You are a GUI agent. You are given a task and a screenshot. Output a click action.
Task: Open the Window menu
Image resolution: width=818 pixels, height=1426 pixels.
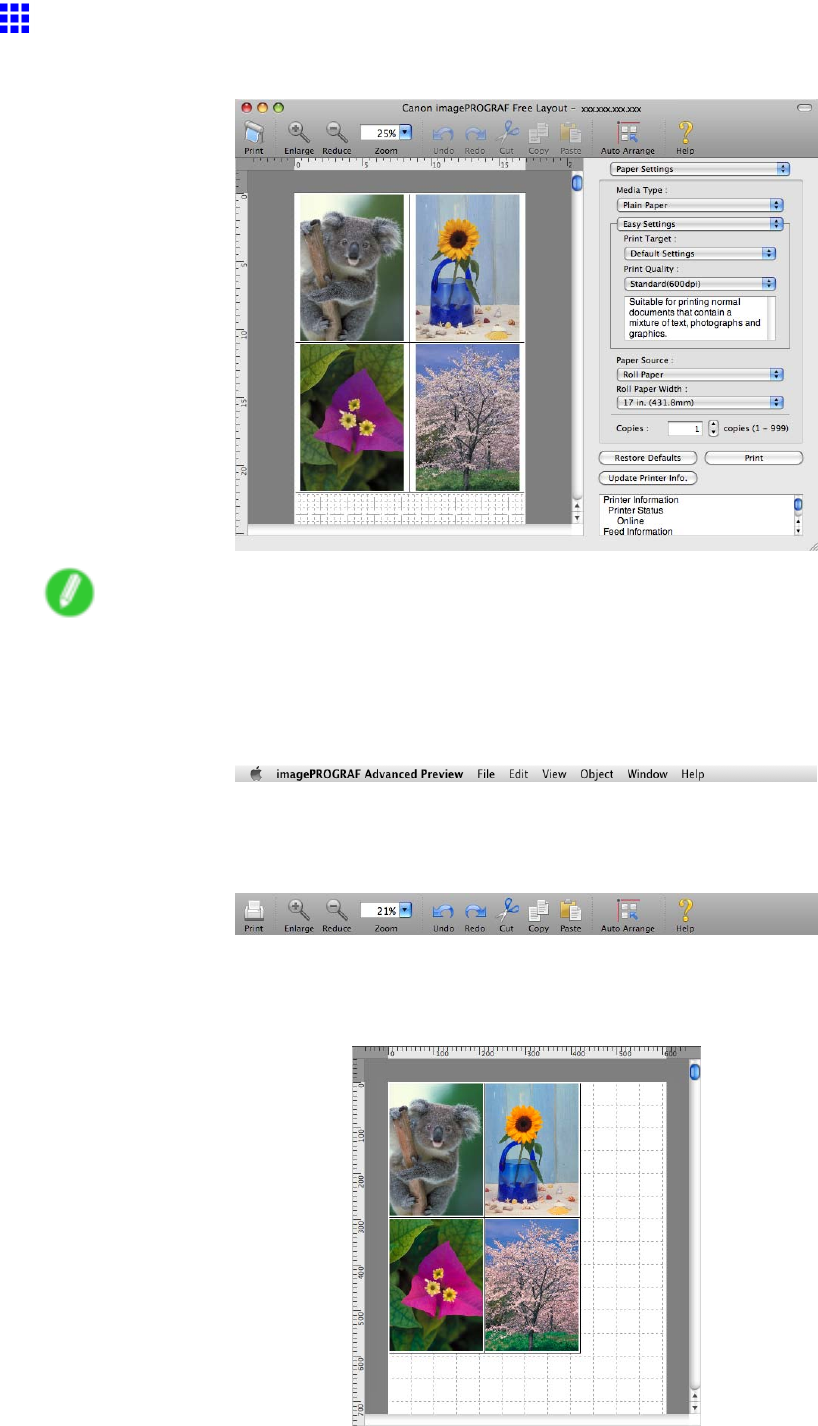click(x=647, y=774)
